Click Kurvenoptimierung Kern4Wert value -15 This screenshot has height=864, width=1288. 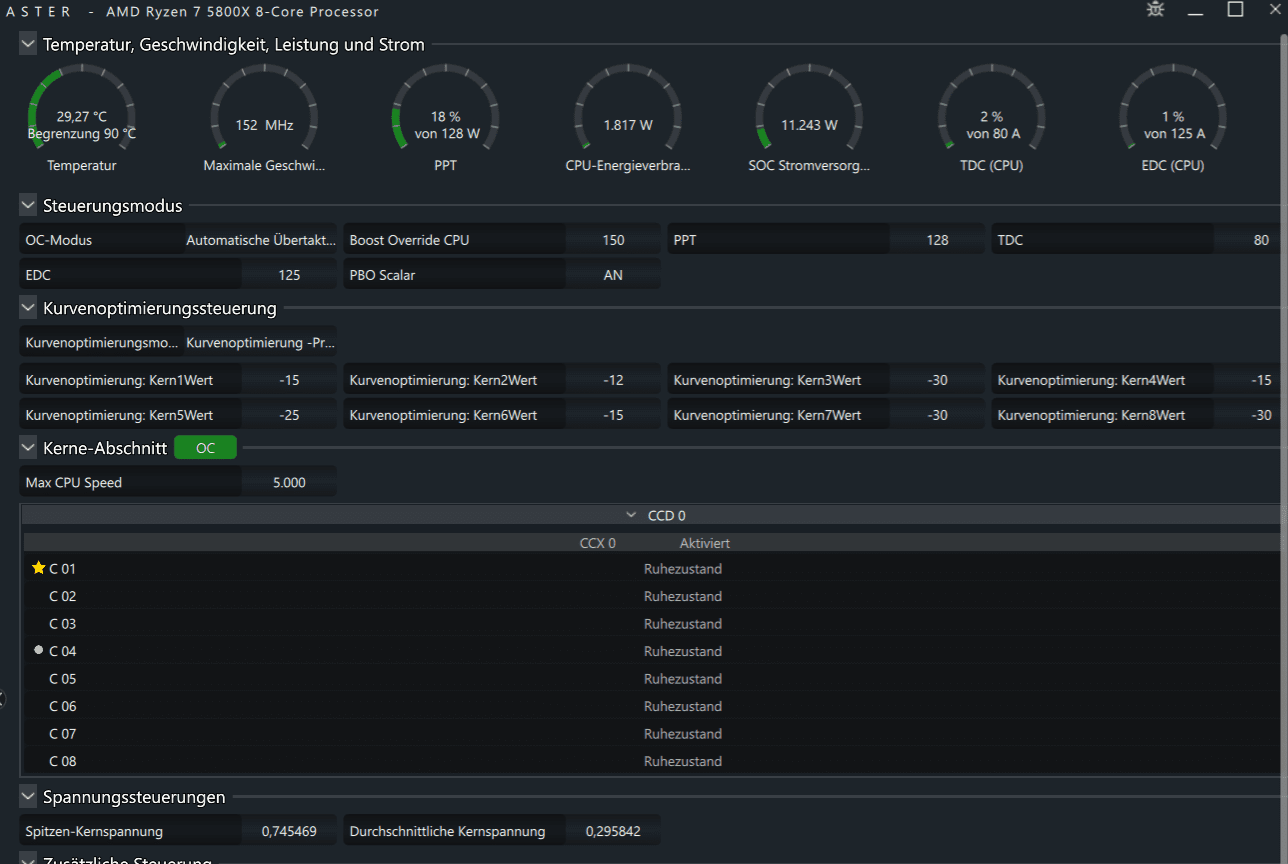tap(1248, 380)
